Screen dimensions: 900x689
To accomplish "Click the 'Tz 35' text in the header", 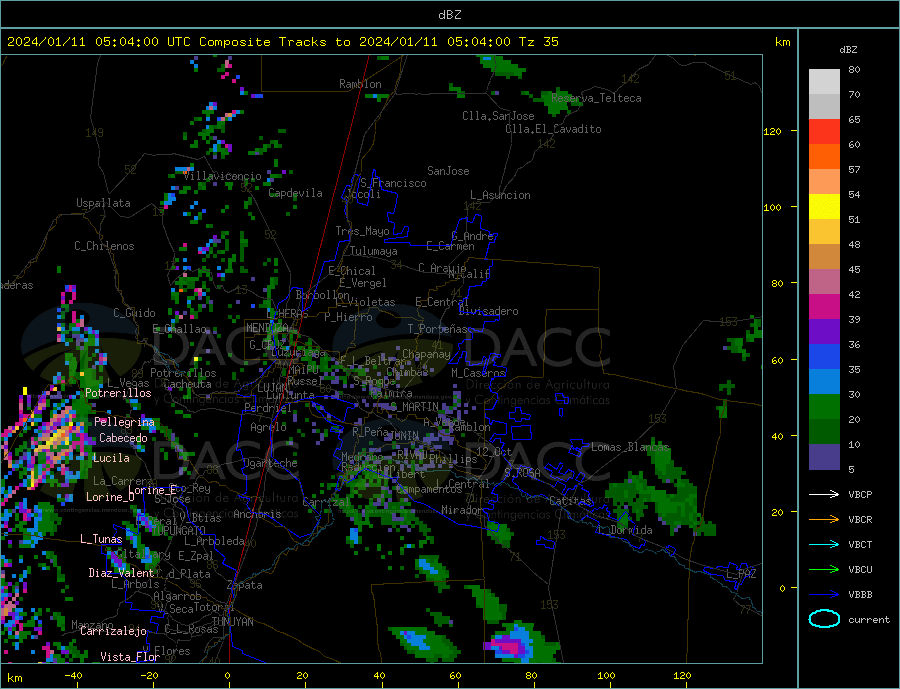I will (x=538, y=41).
